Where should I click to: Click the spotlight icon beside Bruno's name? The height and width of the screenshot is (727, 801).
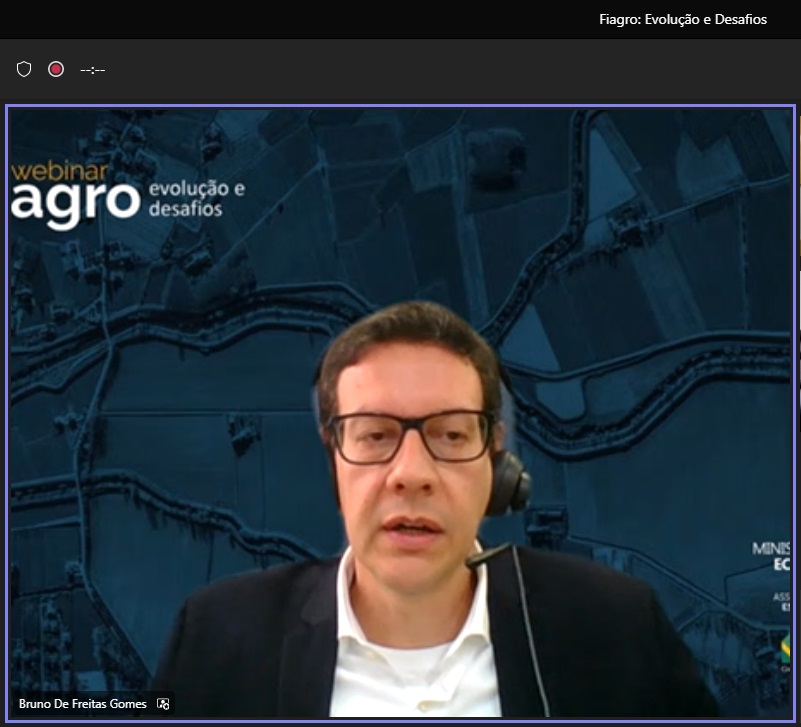pos(163,704)
